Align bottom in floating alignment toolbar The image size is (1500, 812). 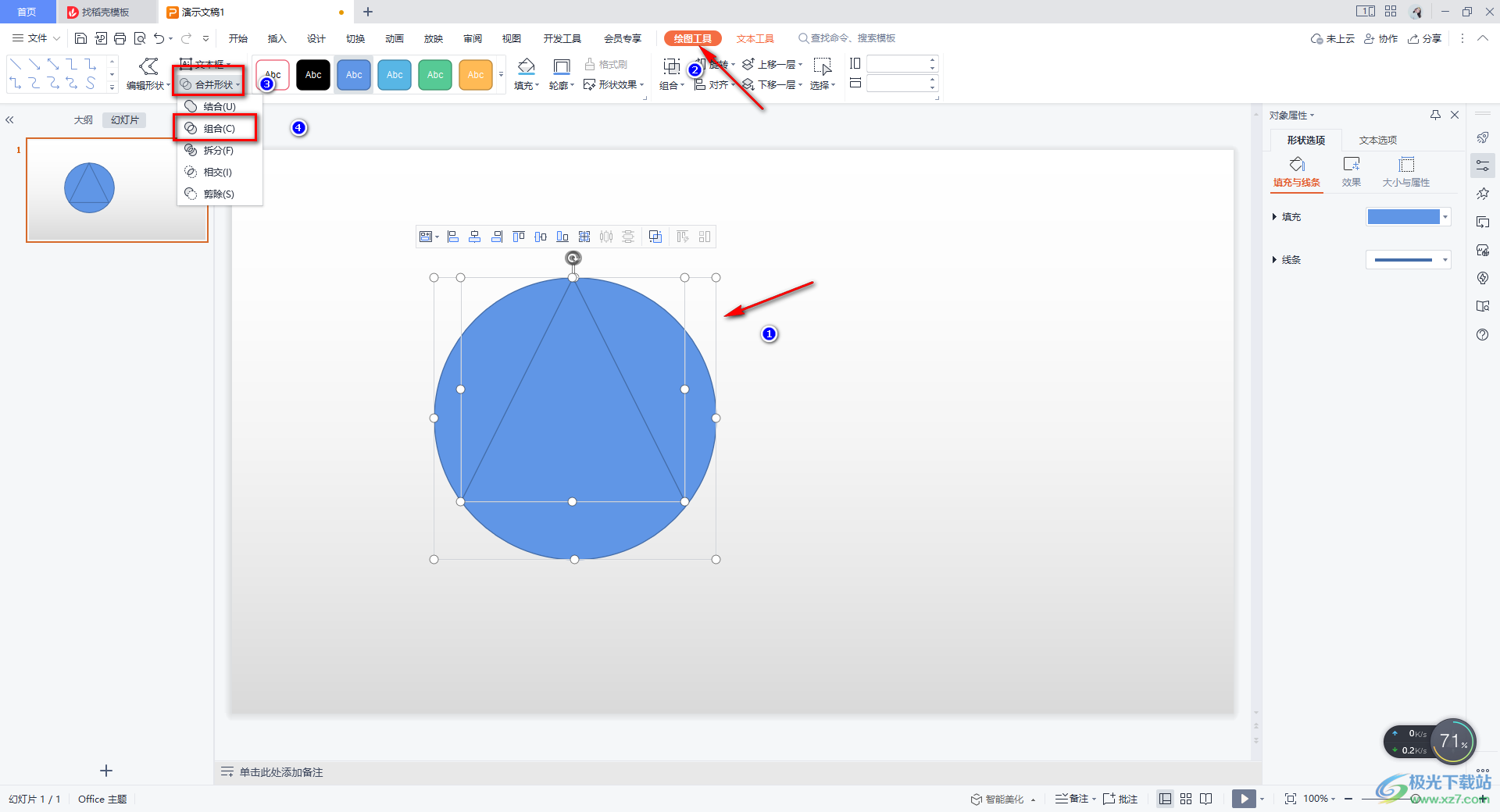(562, 237)
